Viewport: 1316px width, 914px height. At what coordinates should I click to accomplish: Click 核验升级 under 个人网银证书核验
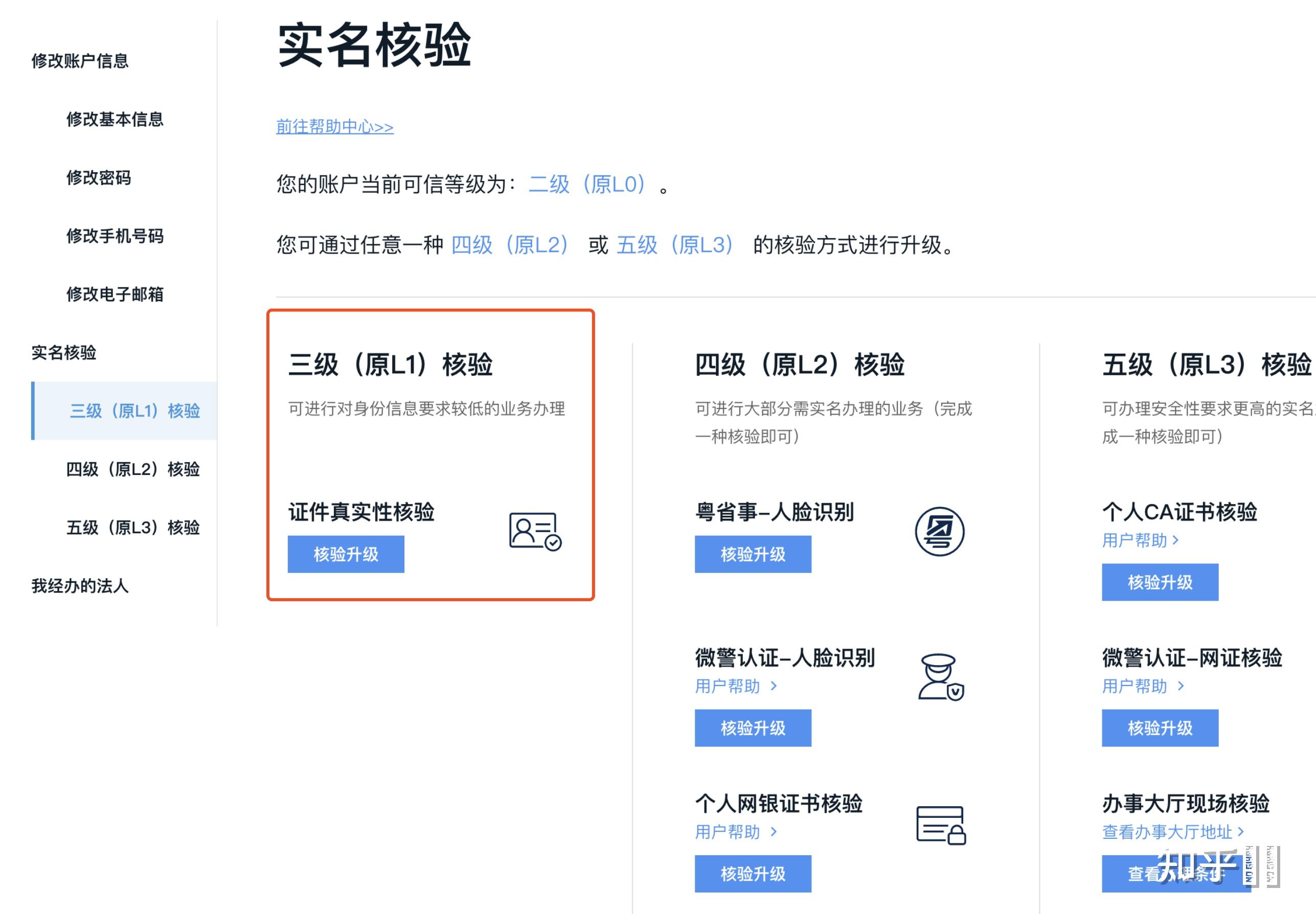click(753, 874)
